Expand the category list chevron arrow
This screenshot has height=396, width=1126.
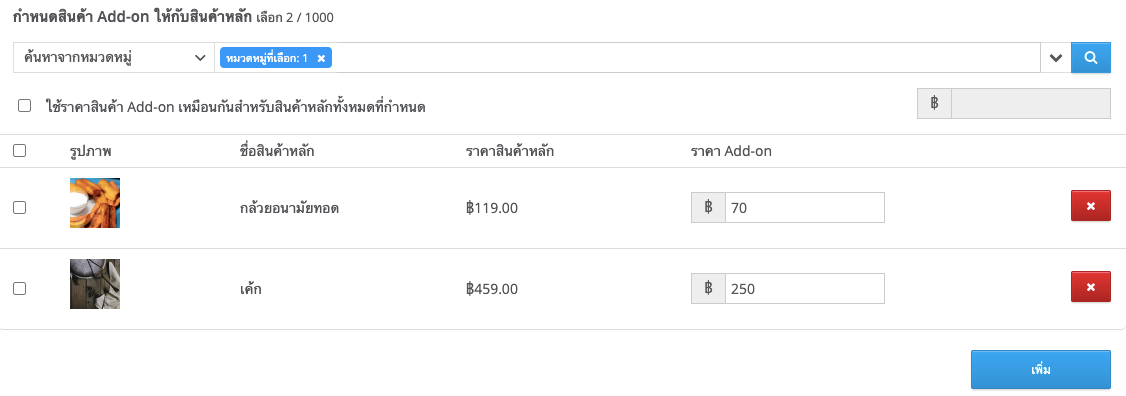click(1056, 58)
